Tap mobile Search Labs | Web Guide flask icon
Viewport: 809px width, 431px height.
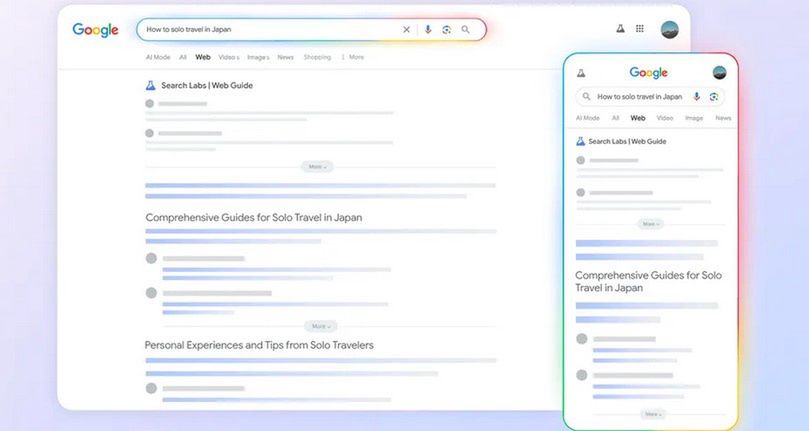(580, 141)
